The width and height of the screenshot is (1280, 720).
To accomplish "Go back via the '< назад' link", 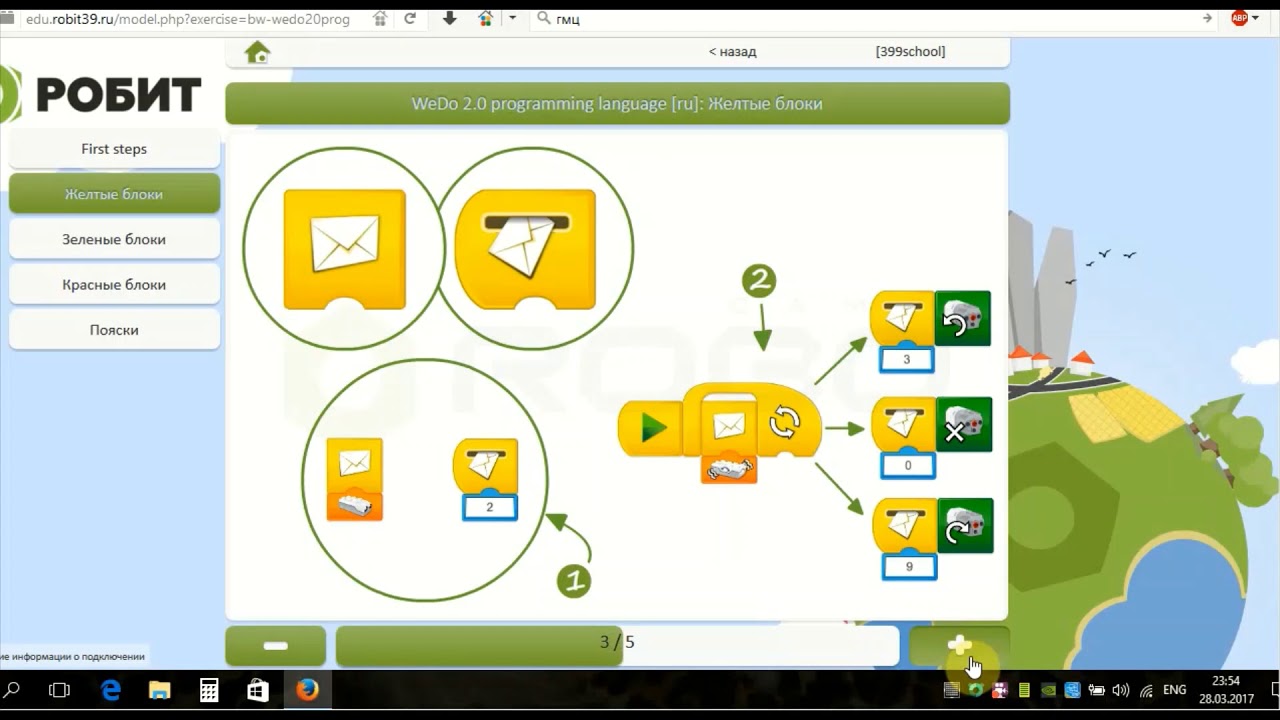I will point(733,52).
